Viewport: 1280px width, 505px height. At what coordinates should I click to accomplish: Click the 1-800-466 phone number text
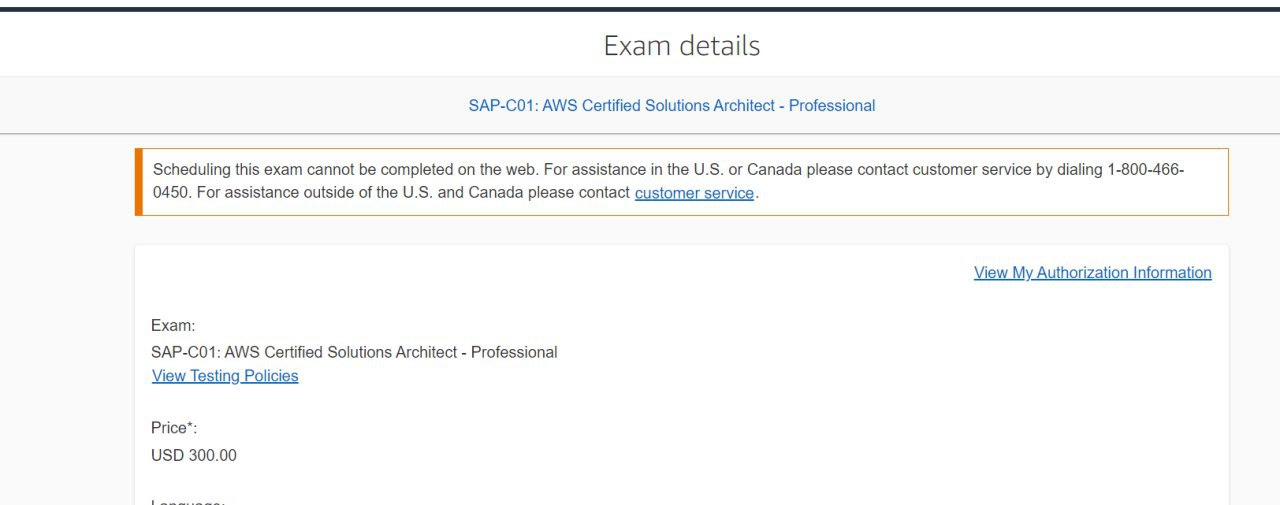tap(1146, 170)
